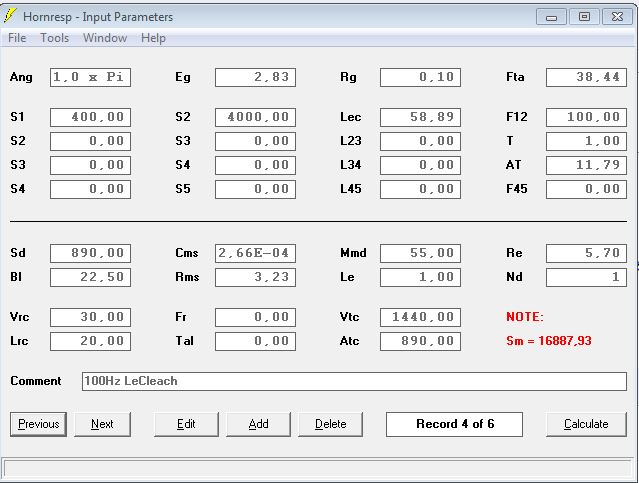Screen dimensions: 639x483
Task: Click the Ang label
Action: tap(21, 77)
